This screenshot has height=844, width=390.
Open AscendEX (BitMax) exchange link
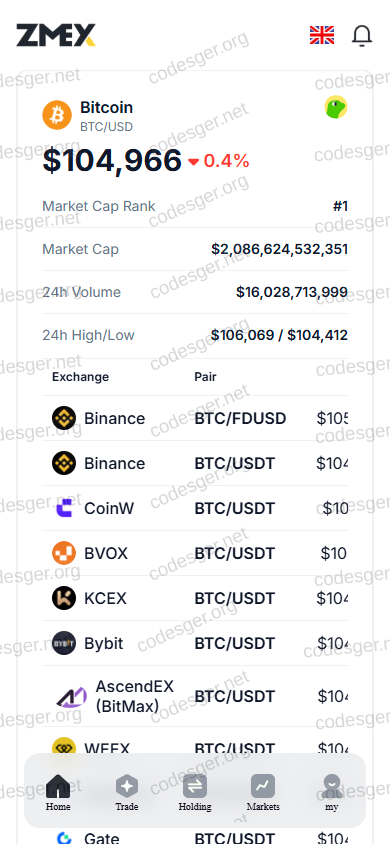point(135,696)
